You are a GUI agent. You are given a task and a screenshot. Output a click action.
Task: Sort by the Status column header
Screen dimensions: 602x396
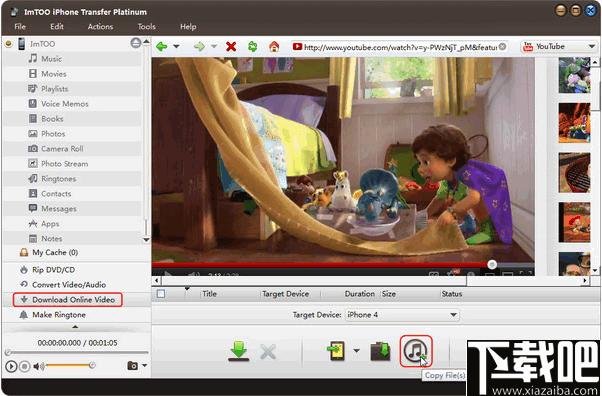click(x=452, y=294)
